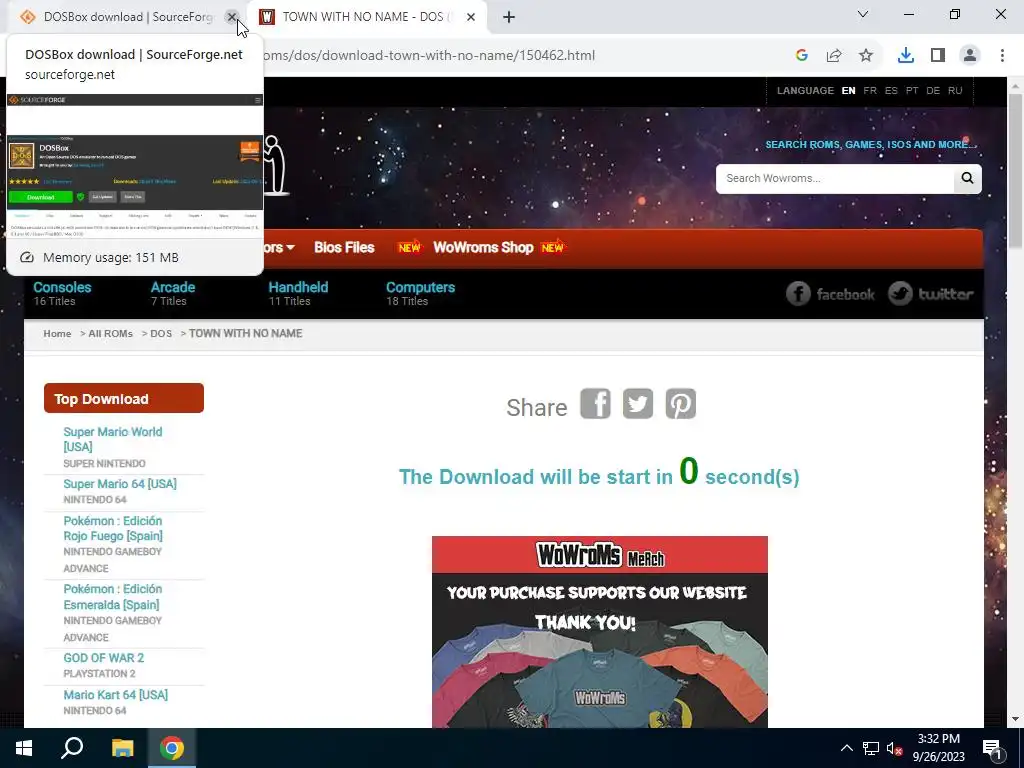The height and width of the screenshot is (768, 1024).
Task: Share on Twitter icon
Action: point(638,404)
